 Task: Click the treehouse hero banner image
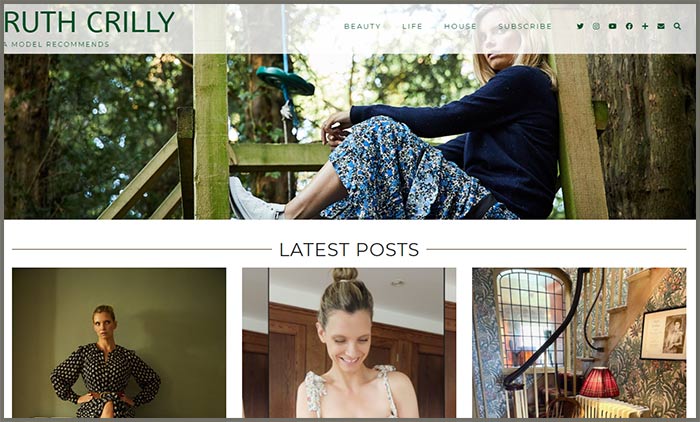350,136
